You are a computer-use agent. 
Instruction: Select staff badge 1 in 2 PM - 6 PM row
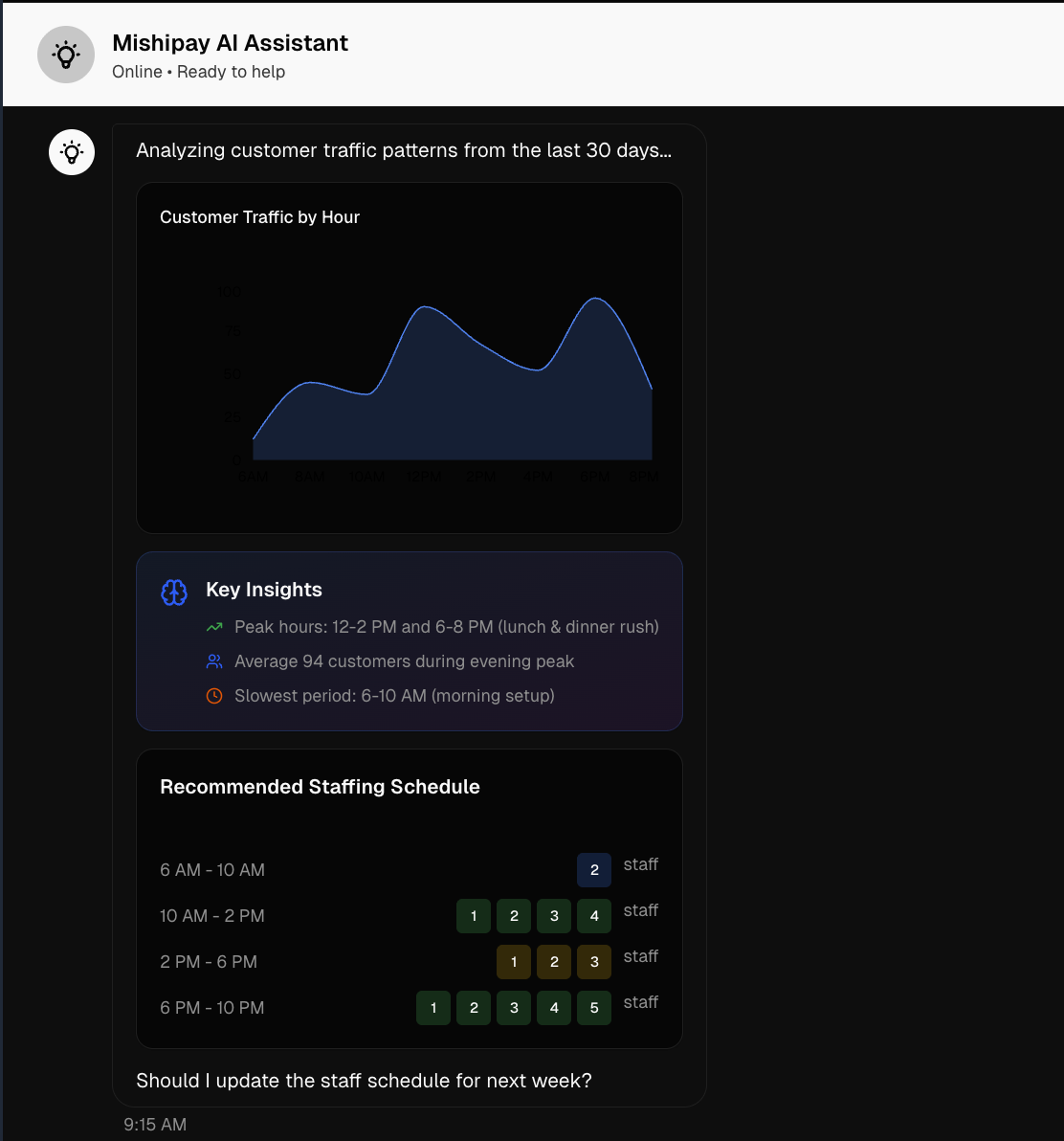pos(514,962)
